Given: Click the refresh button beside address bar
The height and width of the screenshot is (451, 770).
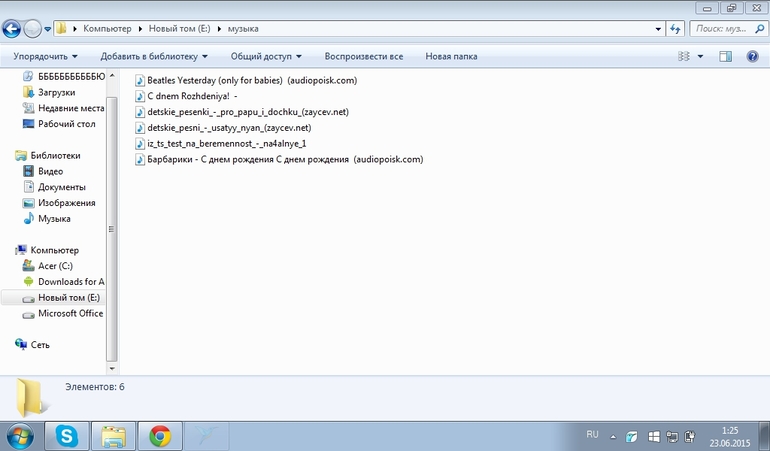Looking at the screenshot, I should [674, 28].
